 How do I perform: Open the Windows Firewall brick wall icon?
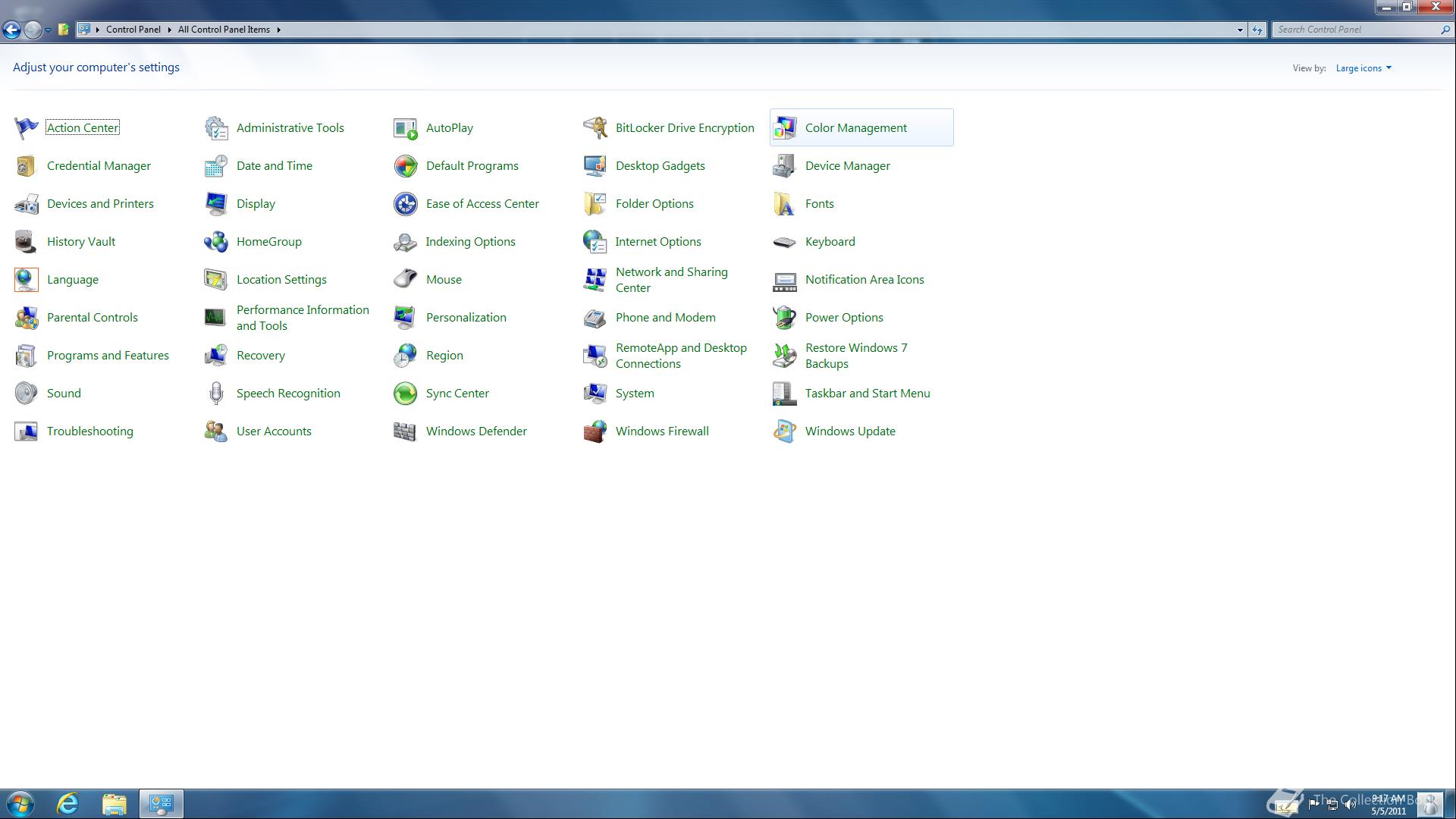click(595, 431)
